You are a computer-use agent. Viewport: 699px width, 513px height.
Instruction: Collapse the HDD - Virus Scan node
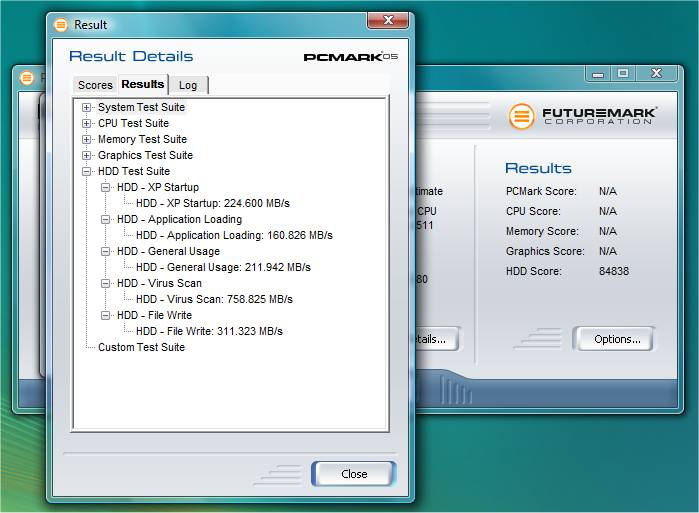105,283
